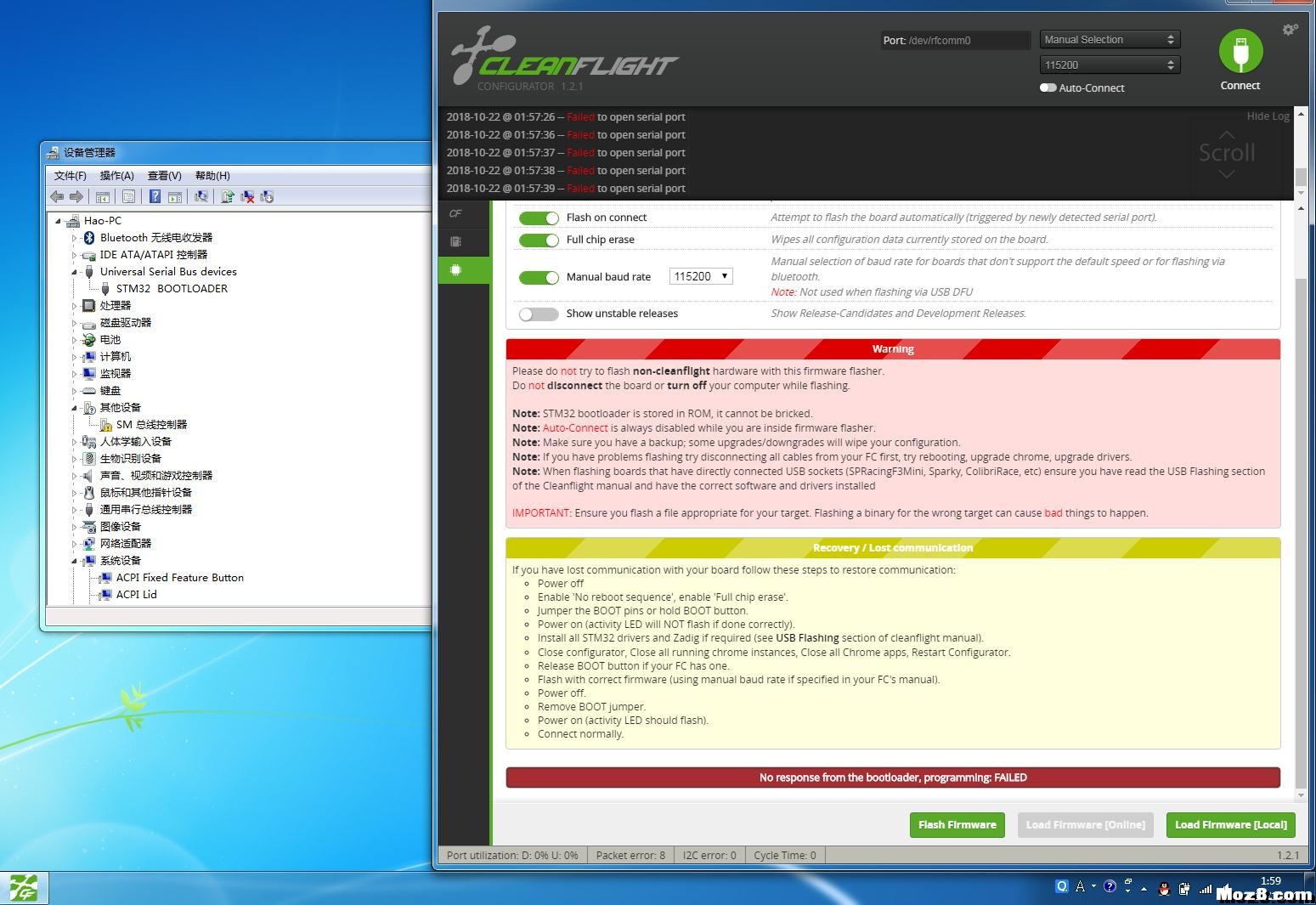Collapse Hao-PC root node
The height and width of the screenshot is (905, 1316).
59,221
